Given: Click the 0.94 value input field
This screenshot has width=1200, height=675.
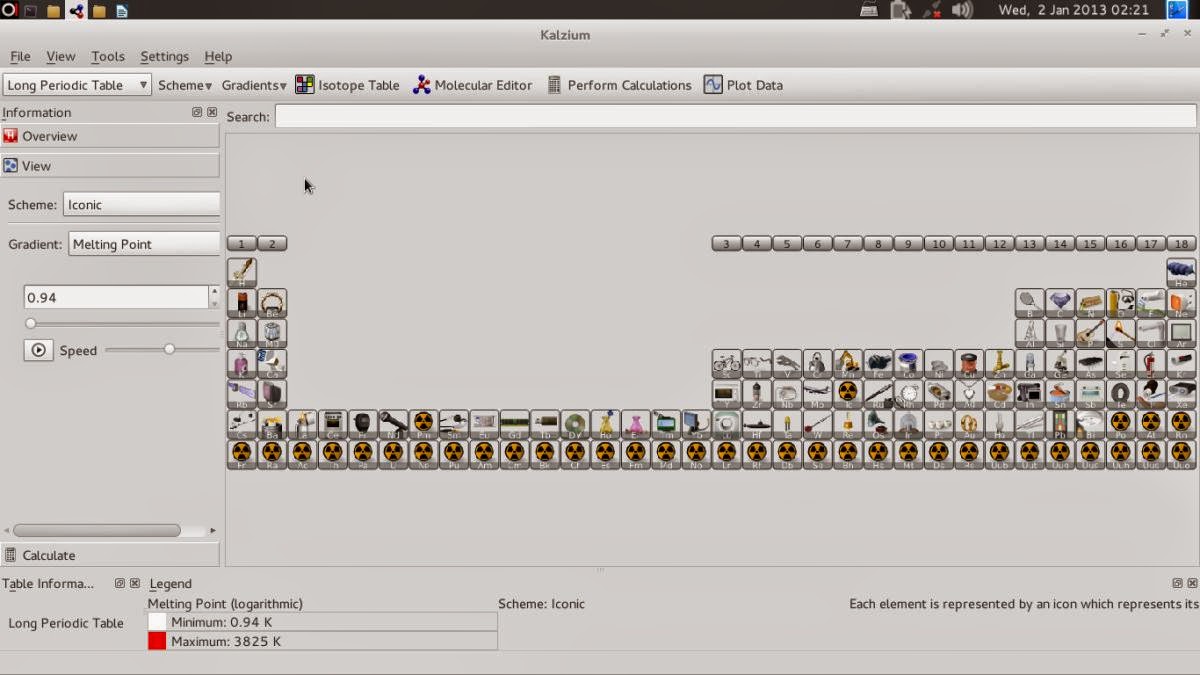Looking at the screenshot, I should [x=116, y=297].
